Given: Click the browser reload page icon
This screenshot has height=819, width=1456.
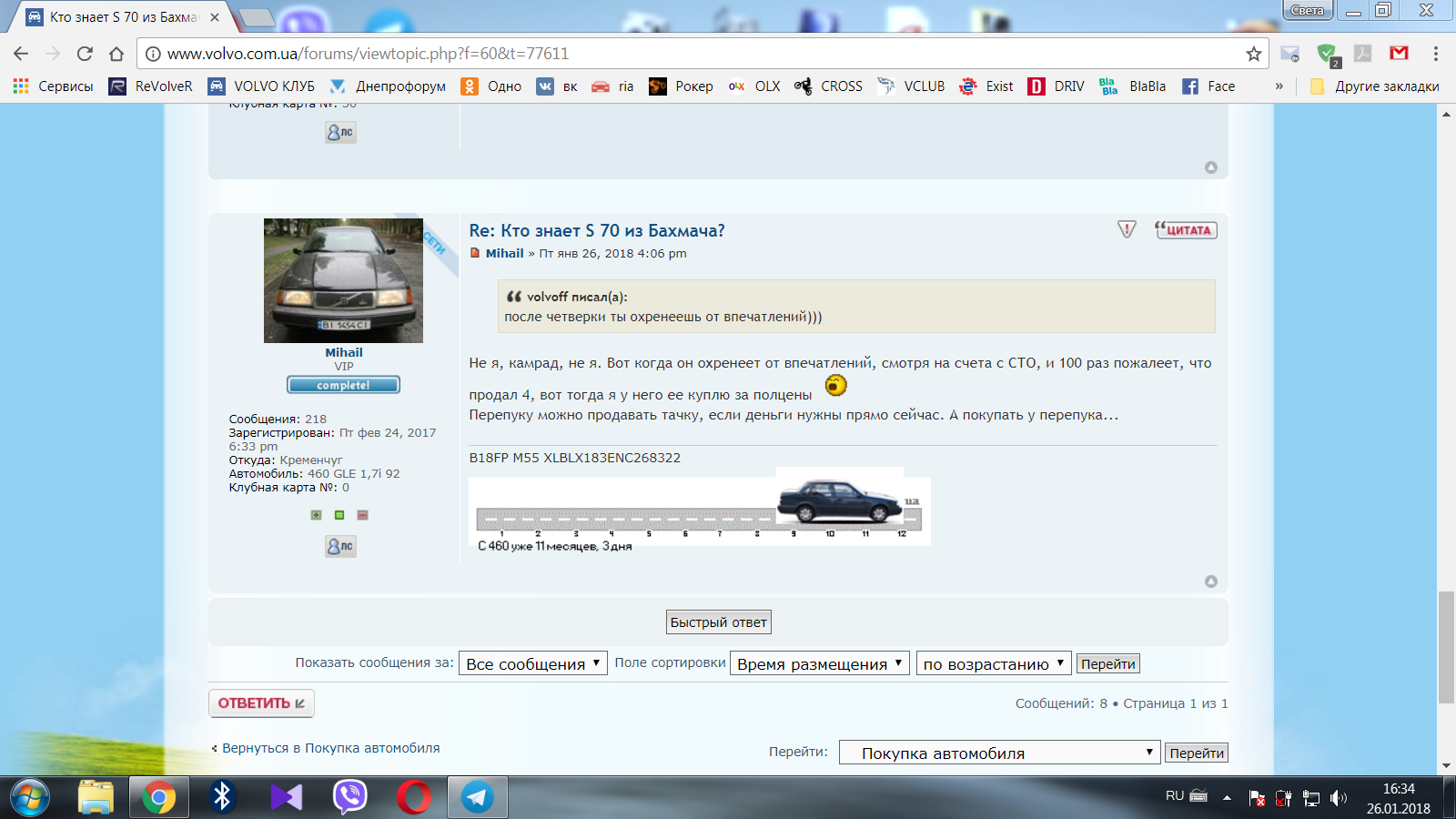Looking at the screenshot, I should coord(85,54).
